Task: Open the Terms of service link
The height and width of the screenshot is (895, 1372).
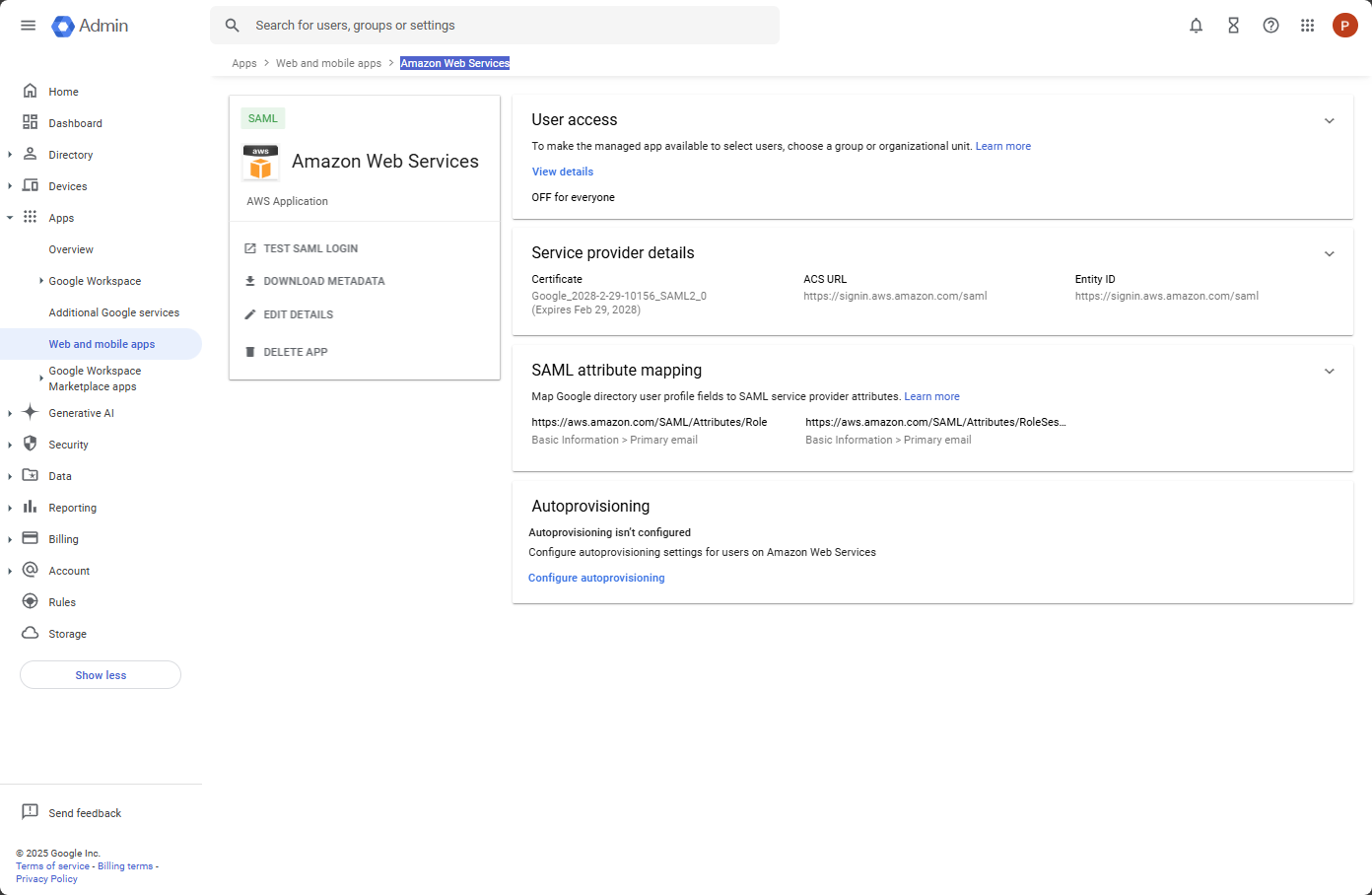Action: [x=52, y=866]
